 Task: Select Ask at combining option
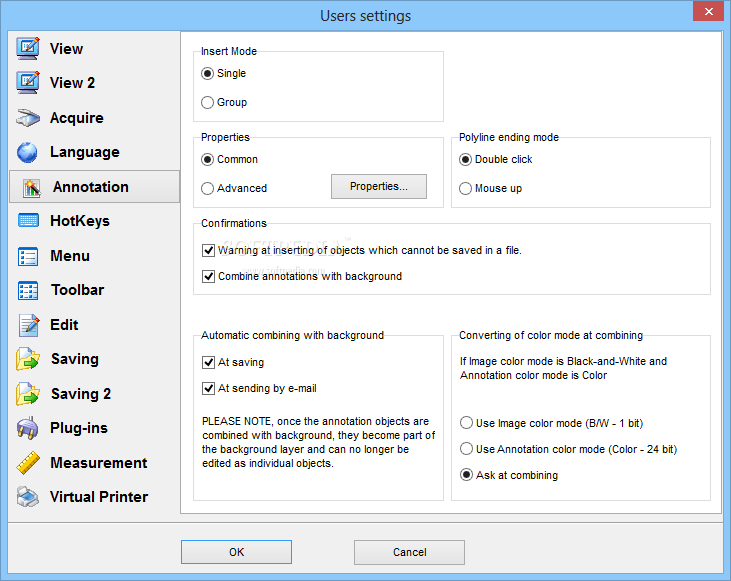point(466,475)
